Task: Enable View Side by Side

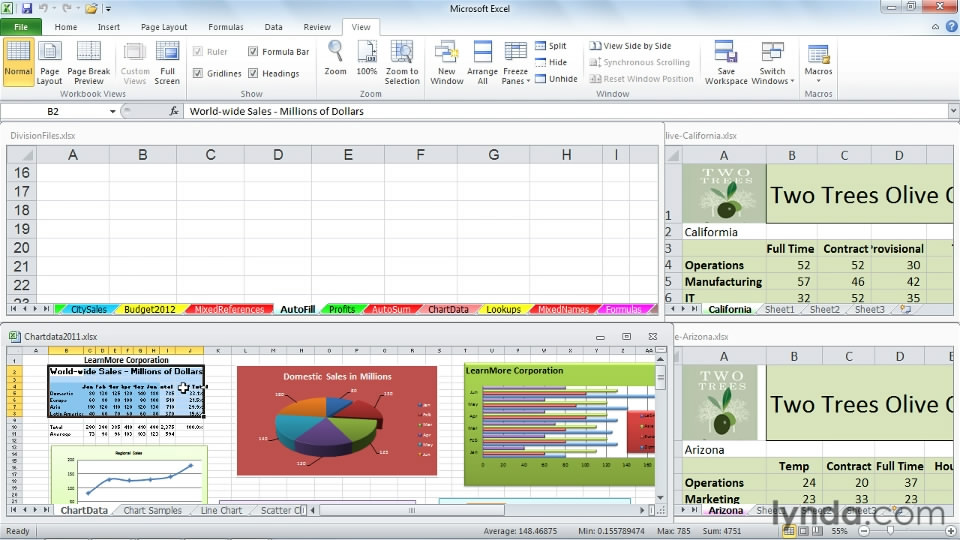Action: (x=631, y=46)
